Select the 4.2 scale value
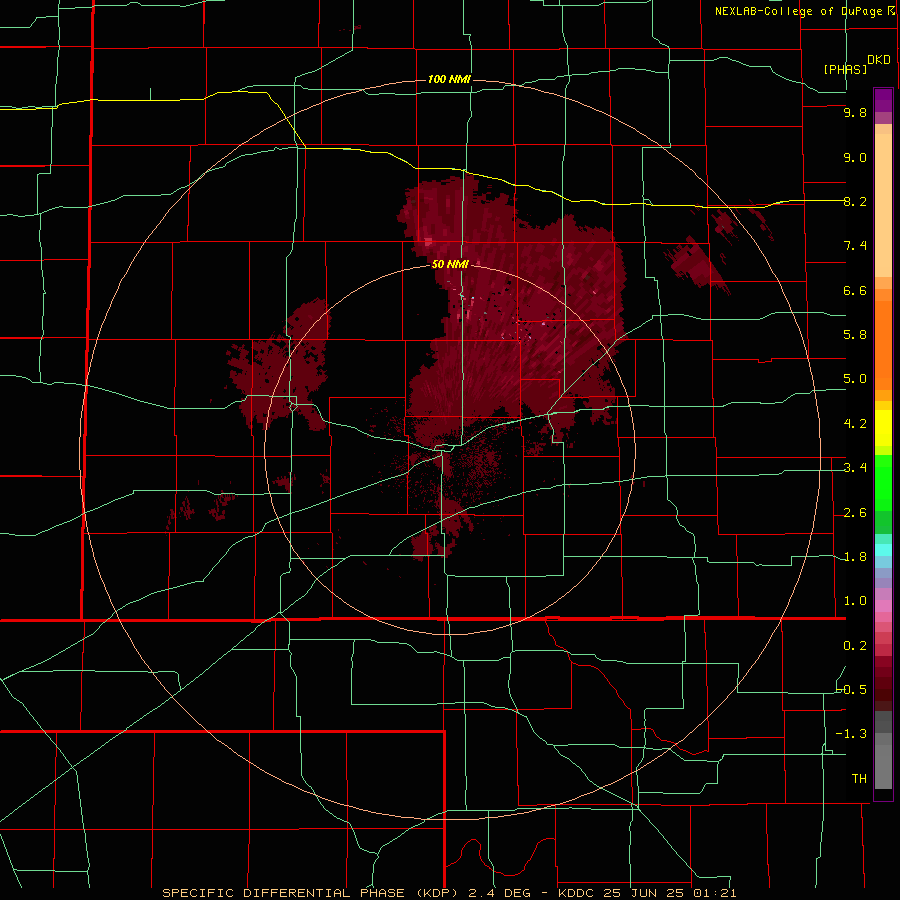This screenshot has height=900, width=900. click(x=855, y=424)
